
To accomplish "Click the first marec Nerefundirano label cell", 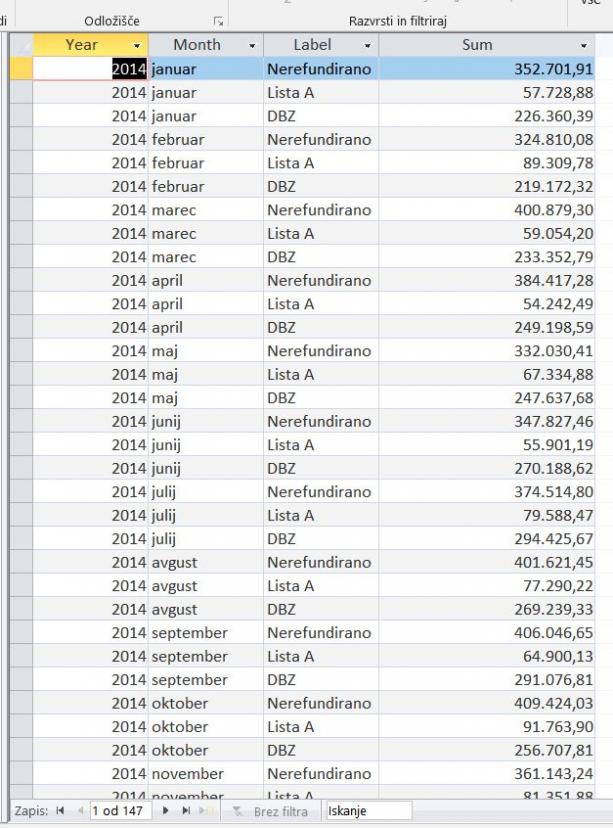I will (x=320, y=210).
